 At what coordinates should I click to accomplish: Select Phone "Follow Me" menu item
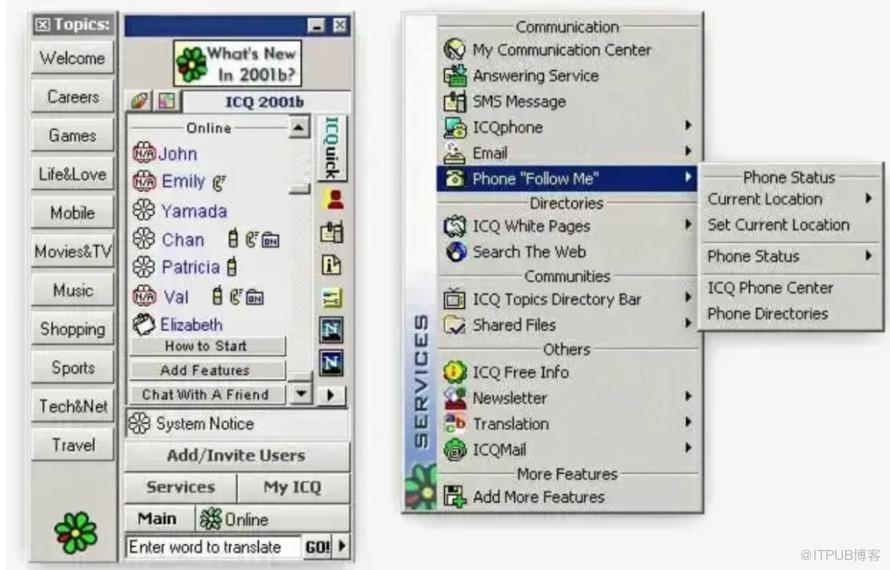(566, 178)
